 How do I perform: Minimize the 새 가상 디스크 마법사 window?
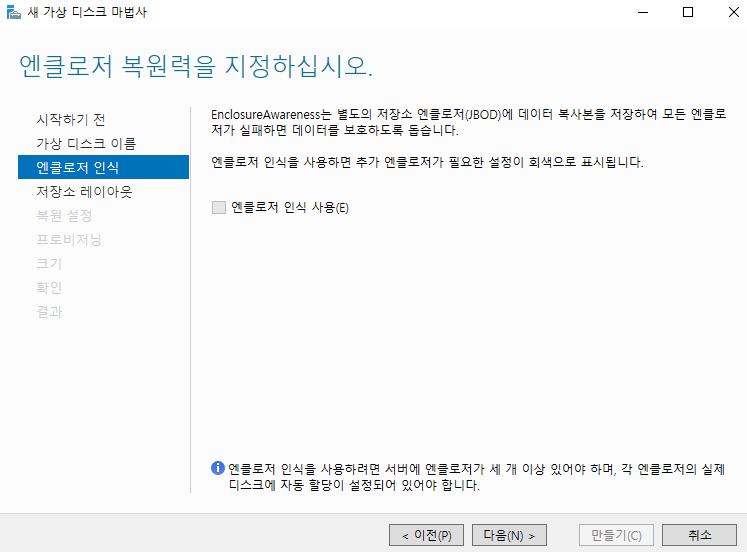click(x=643, y=12)
